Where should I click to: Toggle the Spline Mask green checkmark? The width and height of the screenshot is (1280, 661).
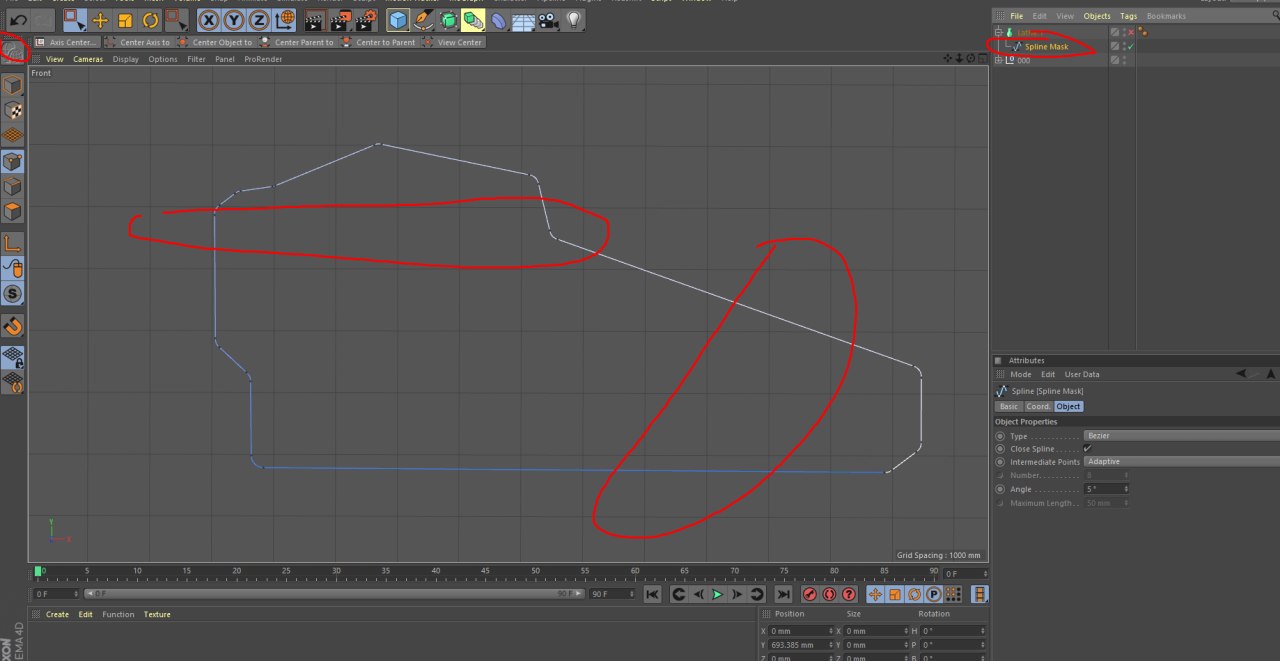click(x=1131, y=46)
